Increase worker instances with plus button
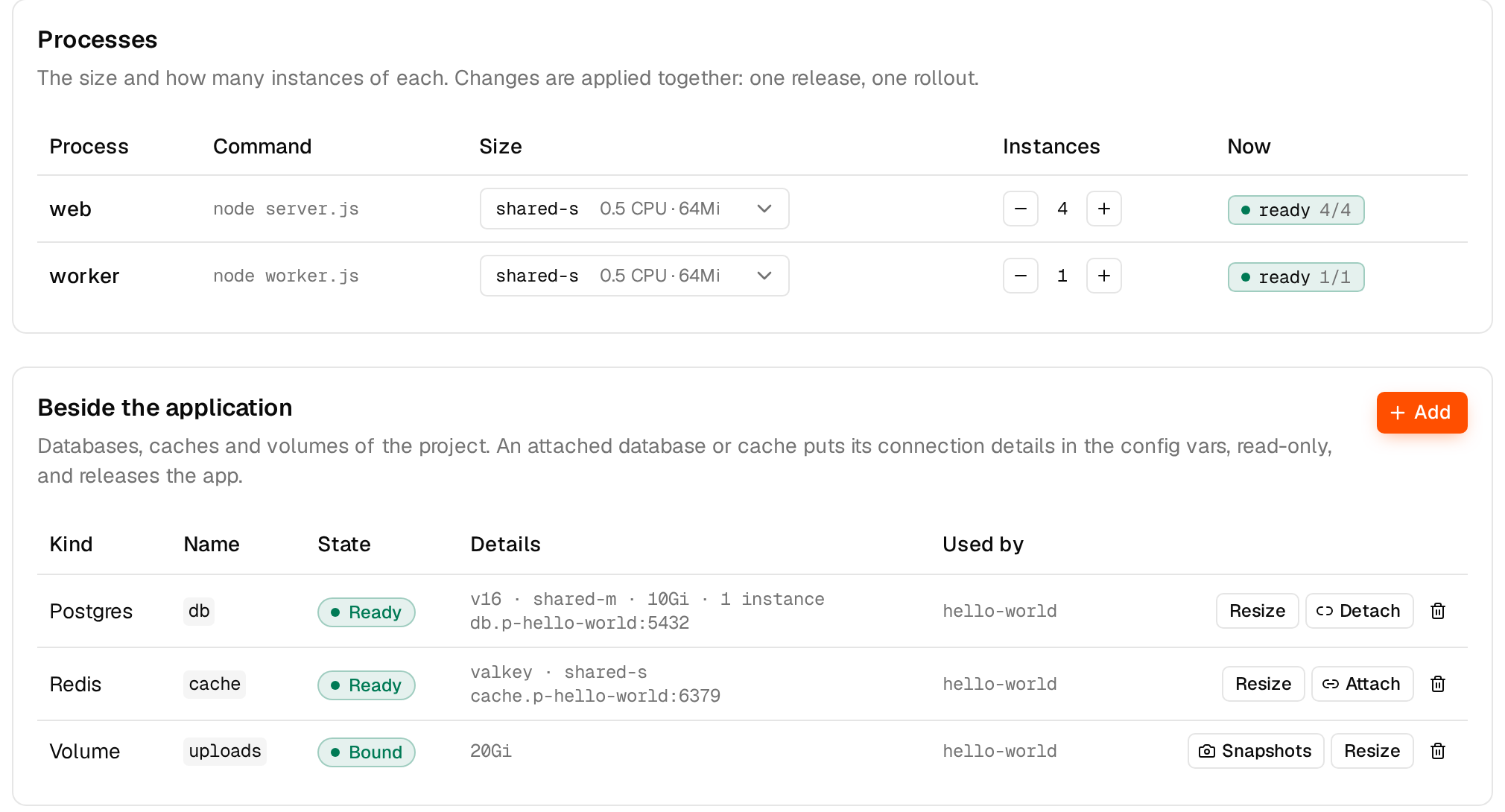 point(1104,276)
